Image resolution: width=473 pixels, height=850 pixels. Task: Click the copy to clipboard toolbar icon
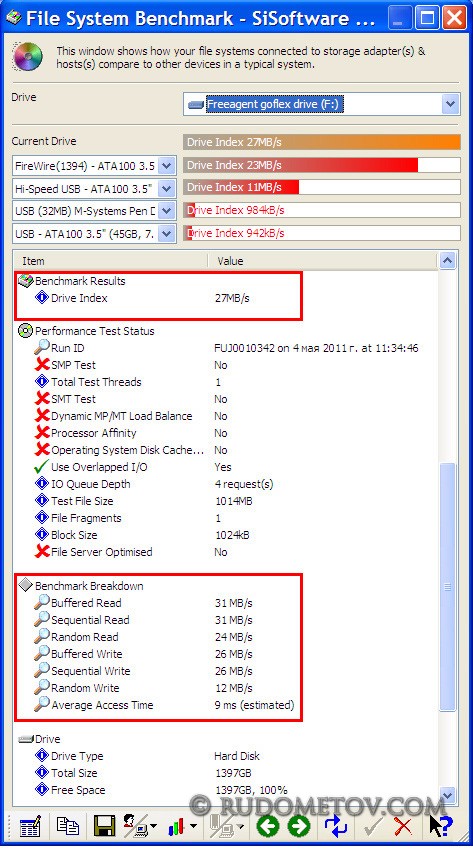pyautogui.click(x=68, y=826)
